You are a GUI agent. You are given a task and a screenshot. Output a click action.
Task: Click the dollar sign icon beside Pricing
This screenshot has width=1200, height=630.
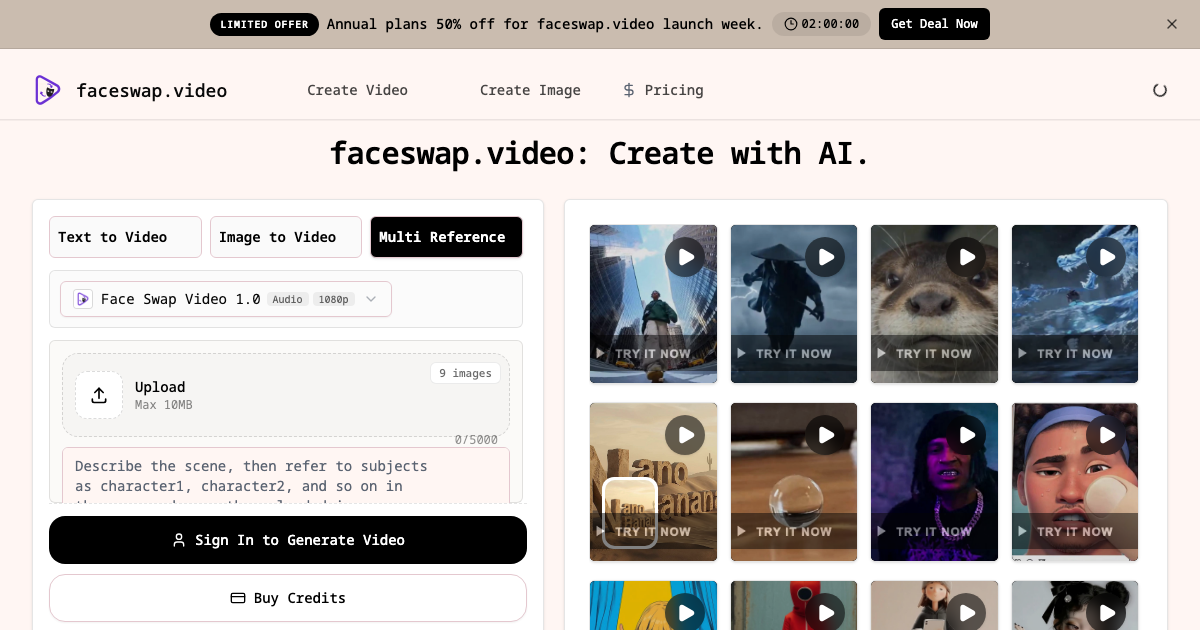(x=629, y=90)
